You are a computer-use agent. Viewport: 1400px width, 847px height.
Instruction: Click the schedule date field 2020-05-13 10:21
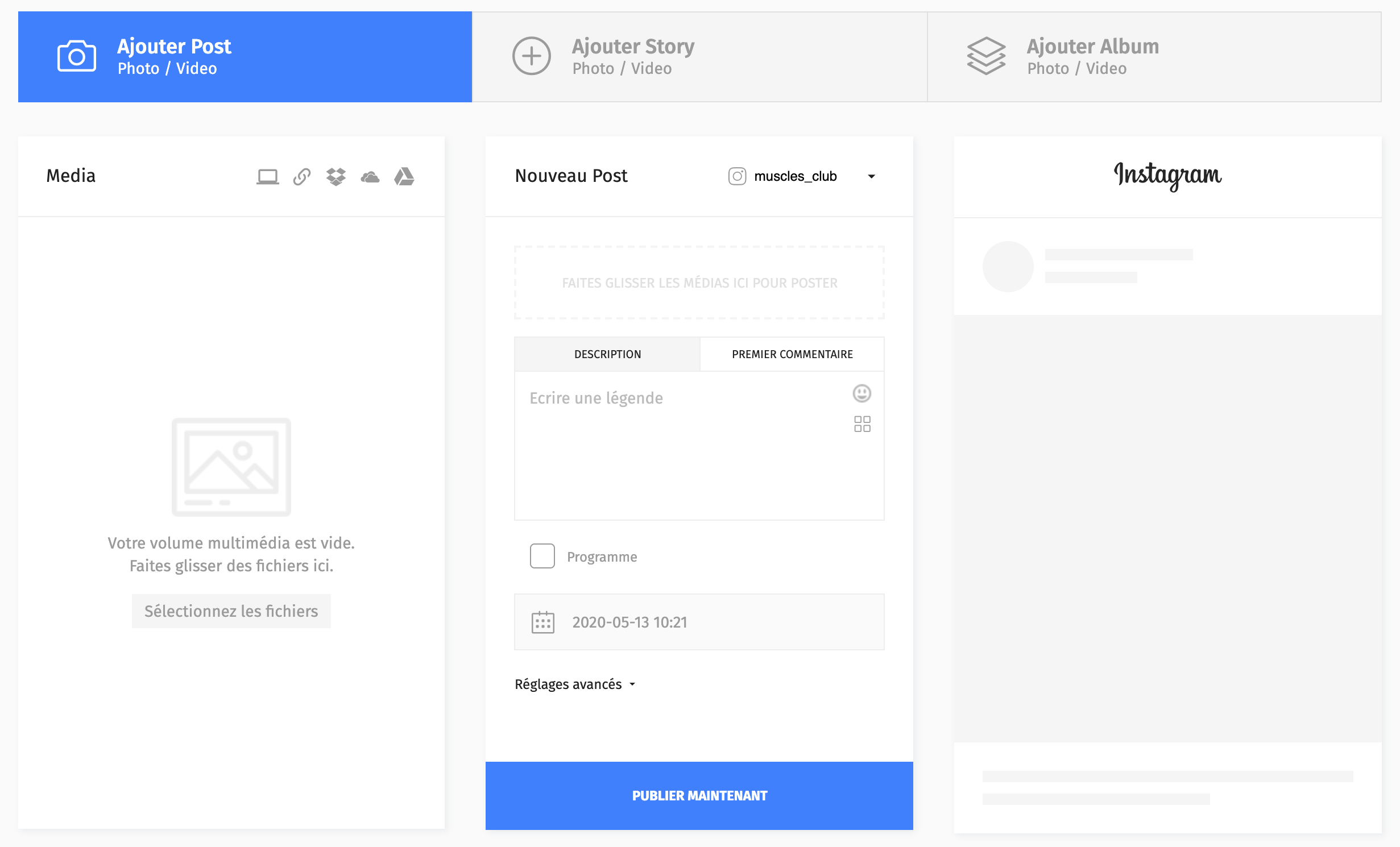(x=699, y=622)
